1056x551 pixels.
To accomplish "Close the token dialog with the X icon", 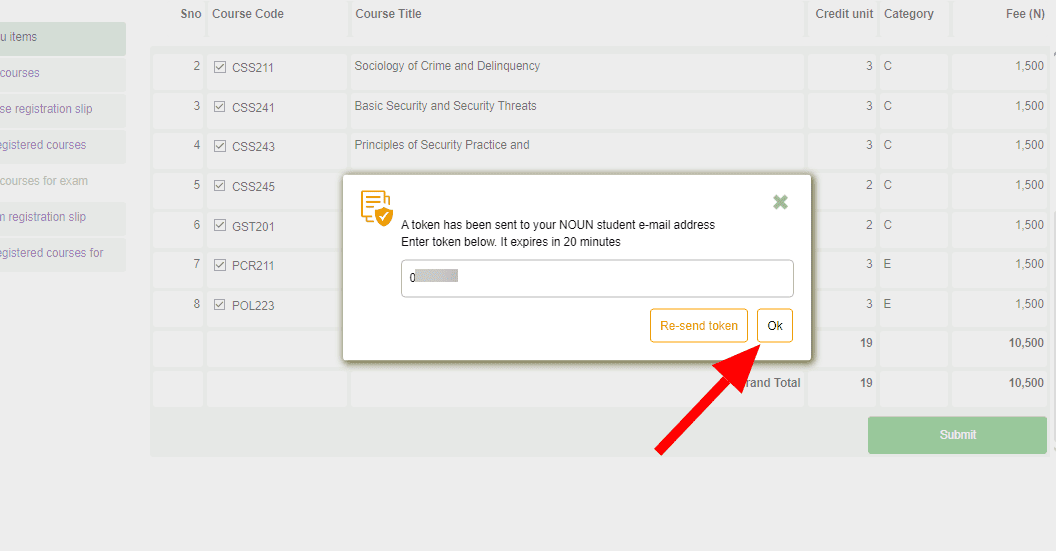I will point(781,202).
